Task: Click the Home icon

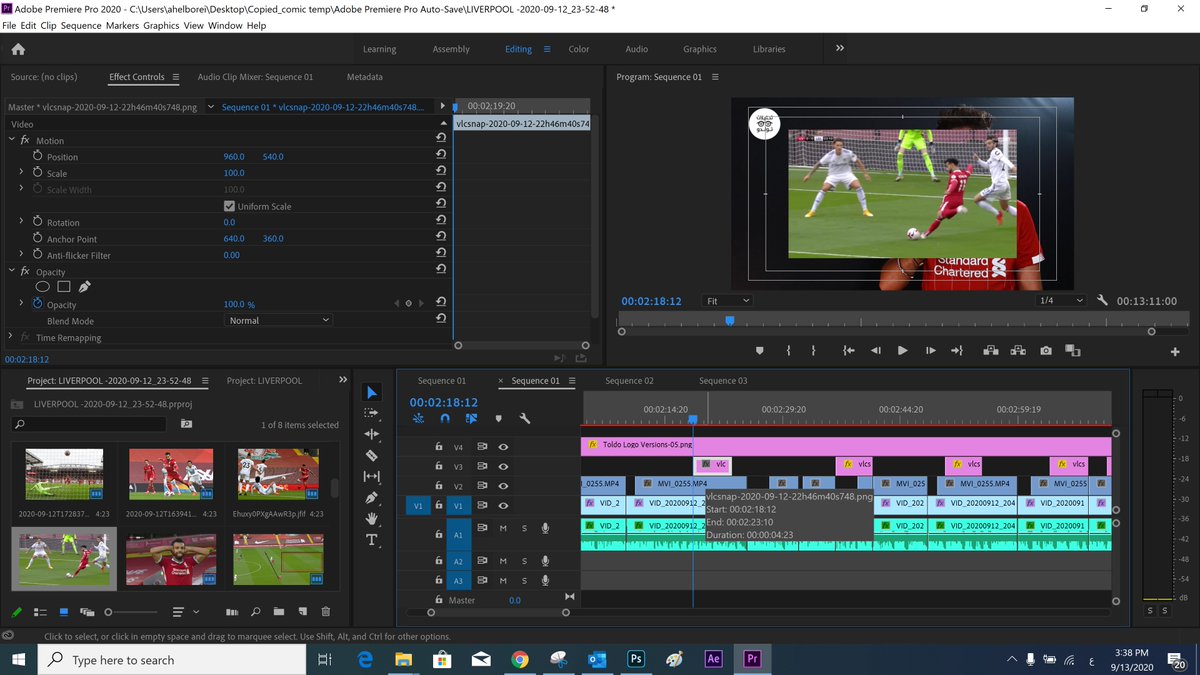Action: click(x=18, y=49)
